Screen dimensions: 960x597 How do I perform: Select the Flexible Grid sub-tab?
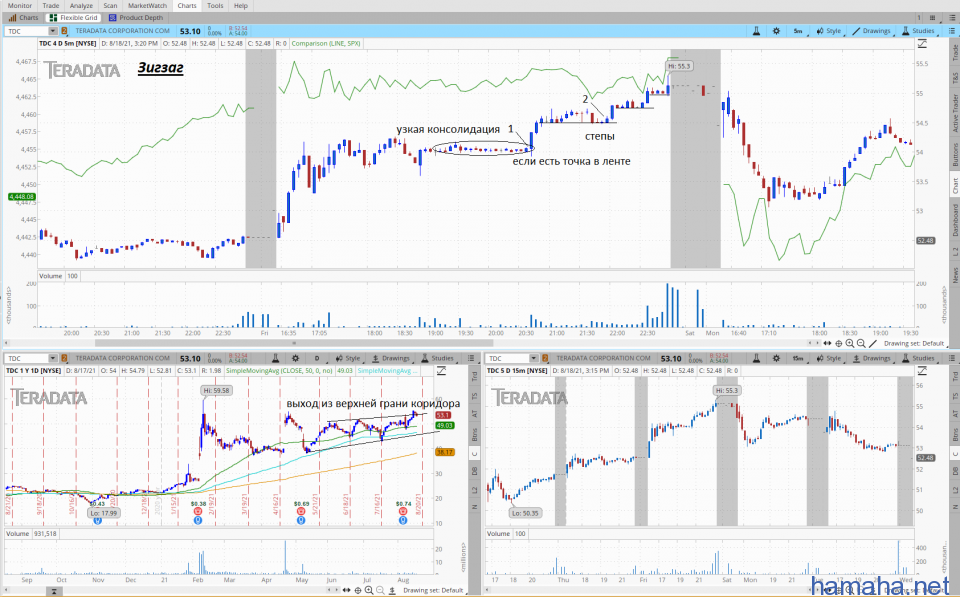73,18
